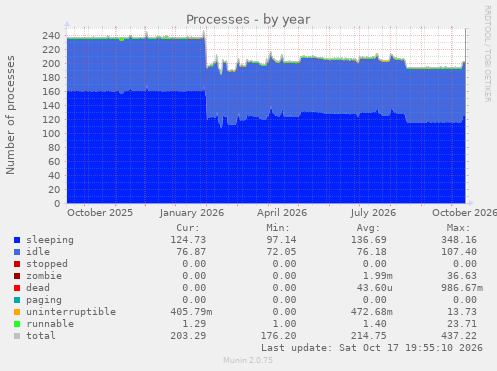Click the 'total' legend label

[41, 336]
